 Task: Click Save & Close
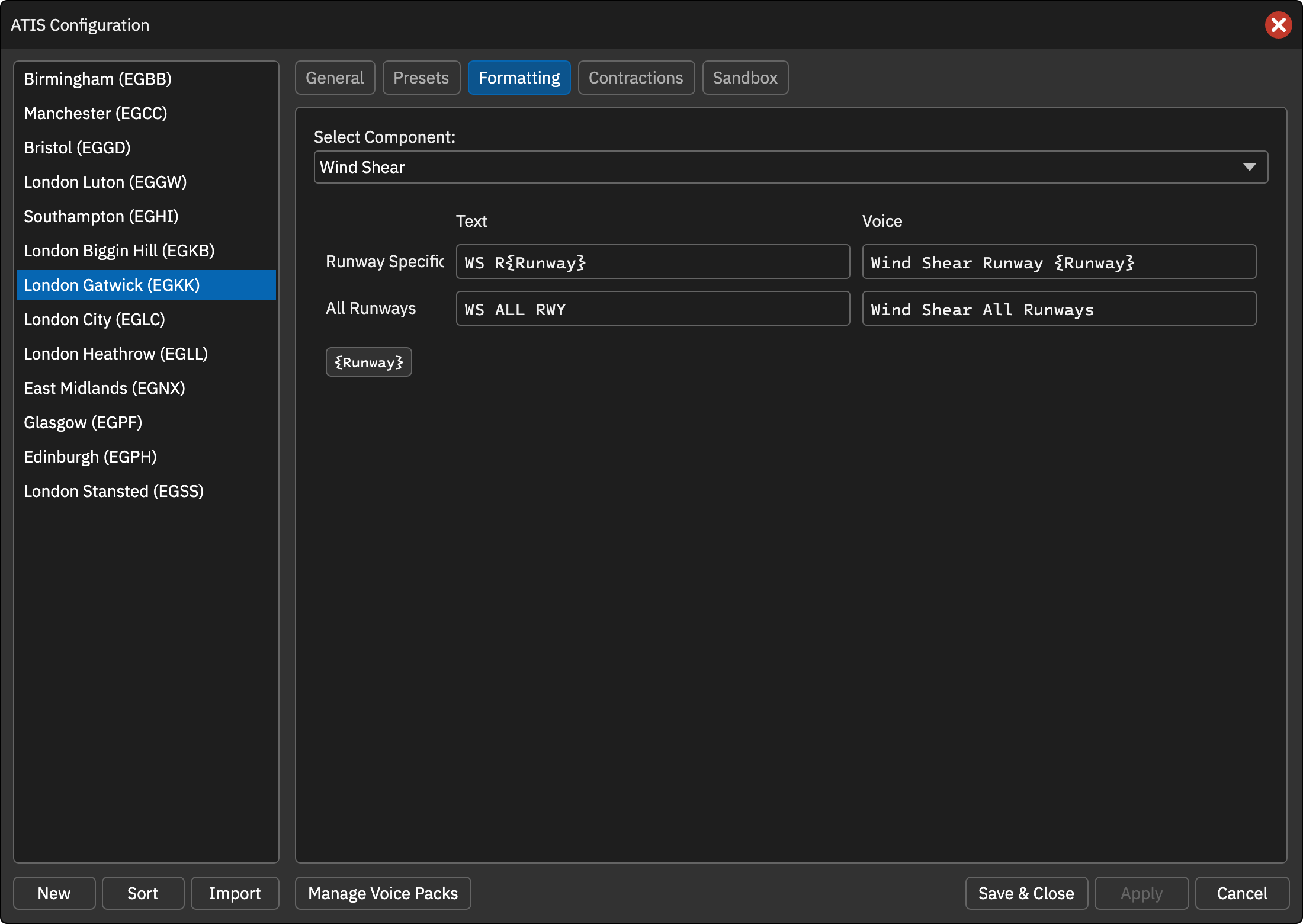click(x=1026, y=893)
